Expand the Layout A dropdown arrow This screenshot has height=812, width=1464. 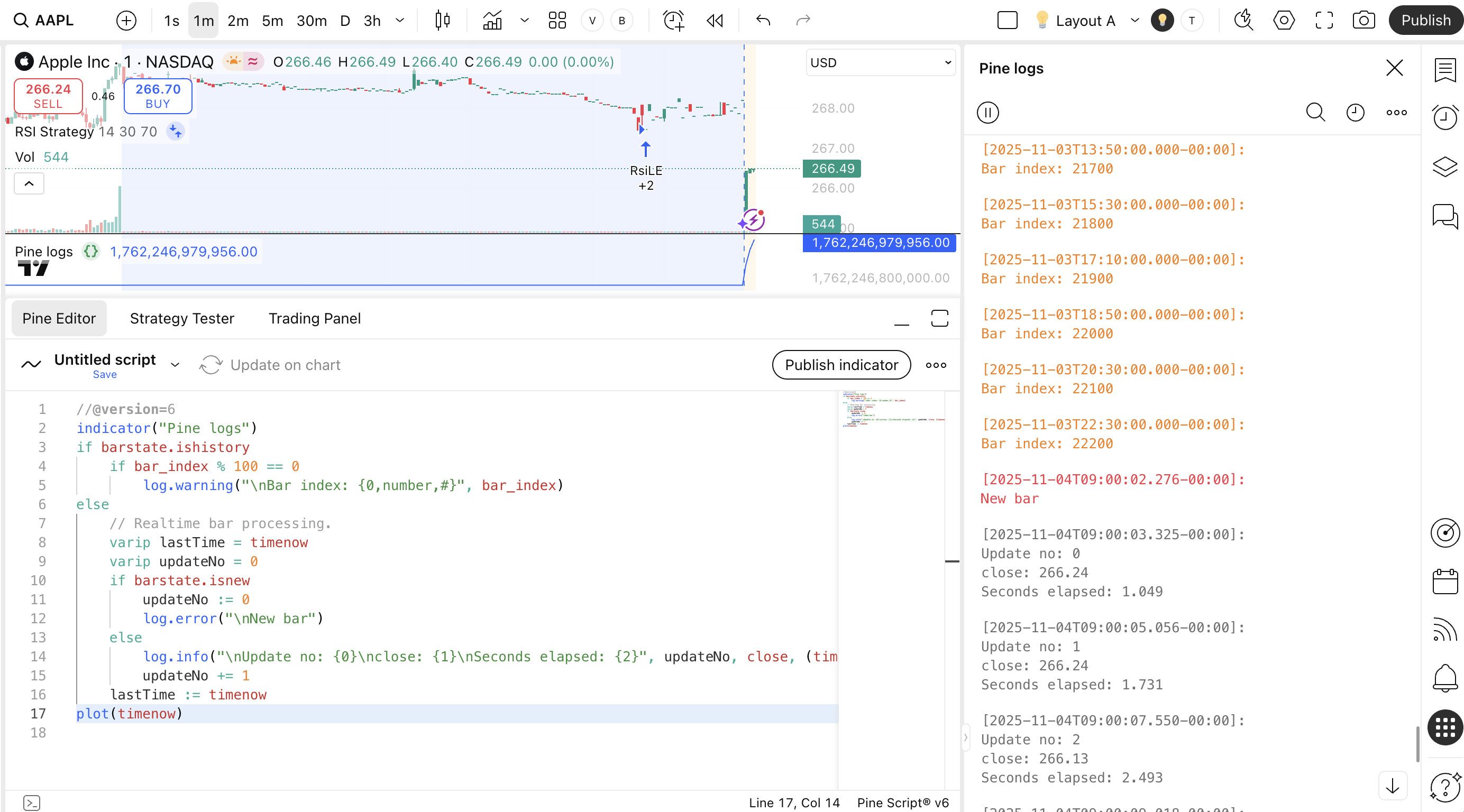pyautogui.click(x=1135, y=21)
